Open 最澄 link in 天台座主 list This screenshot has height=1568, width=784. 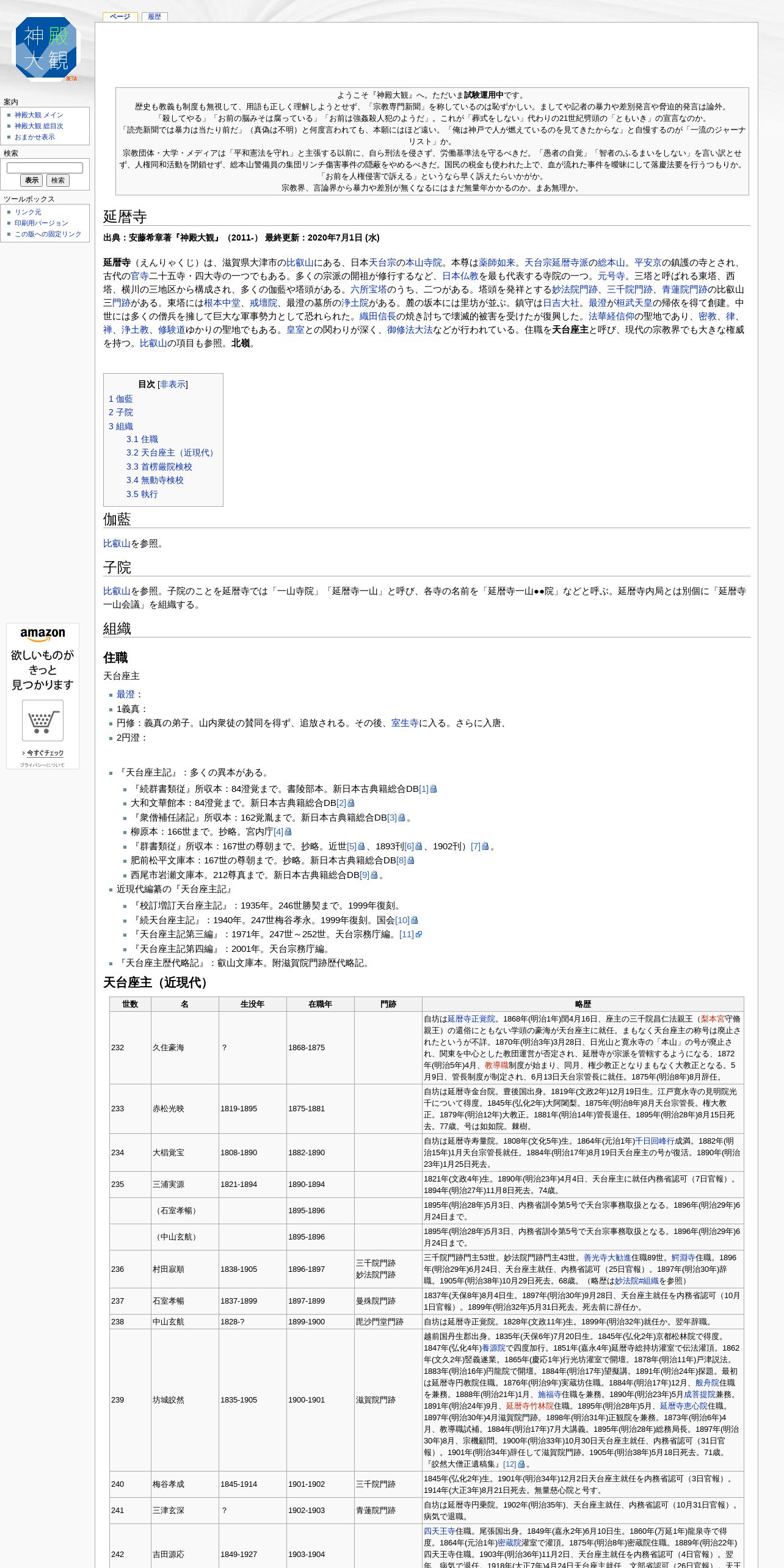[126, 694]
